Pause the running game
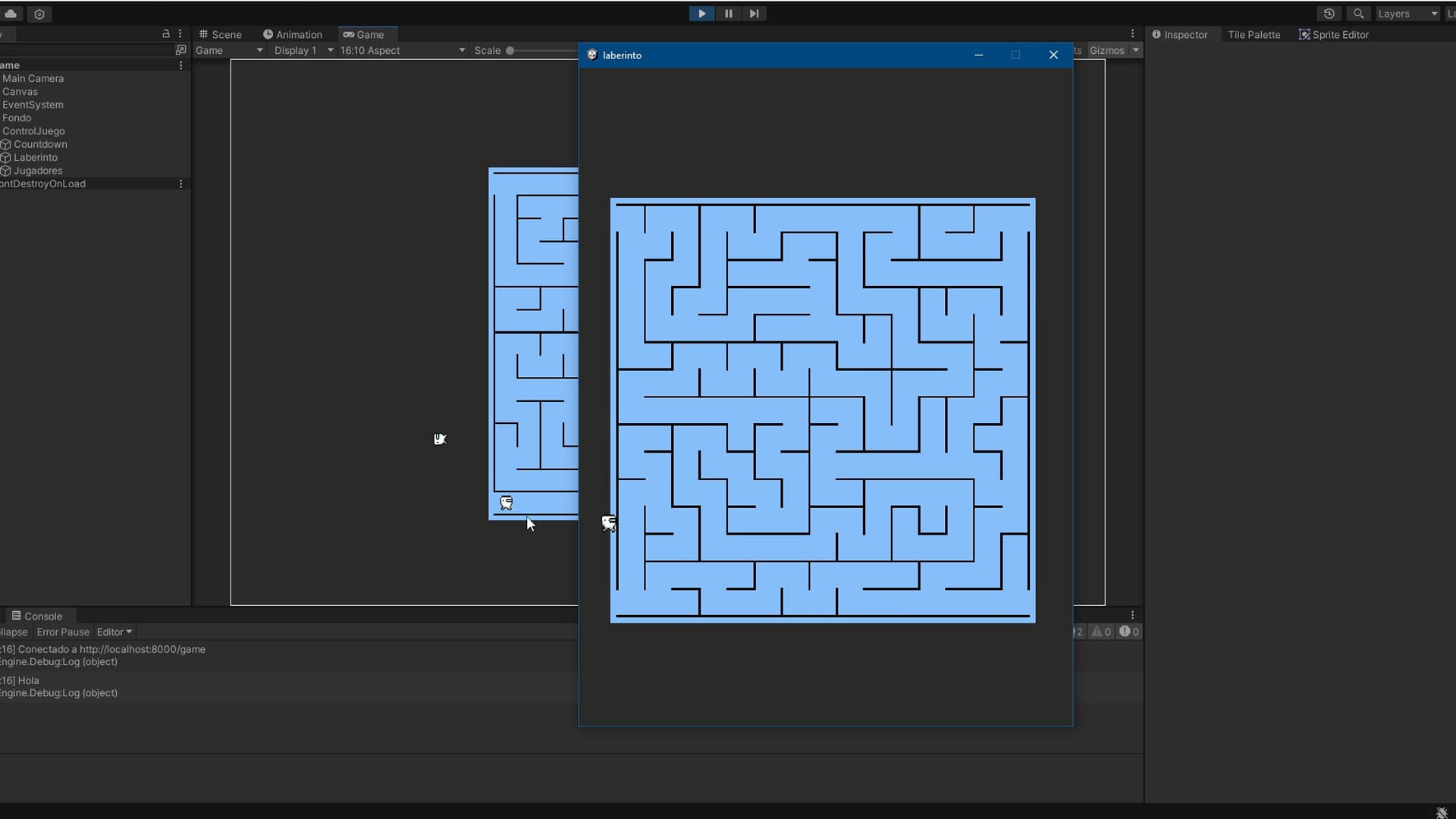This screenshot has height=819, width=1456. coord(728,14)
